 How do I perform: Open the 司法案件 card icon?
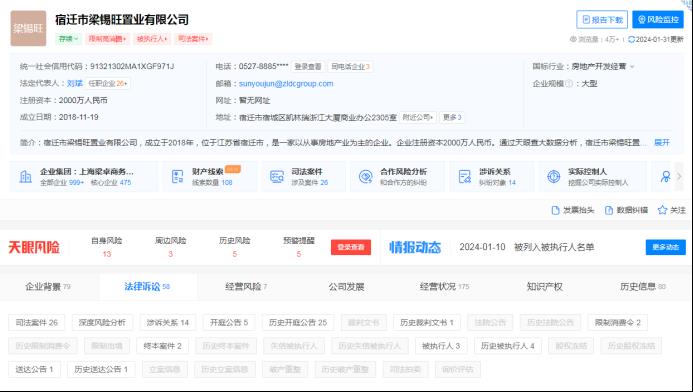pyautogui.click(x=277, y=177)
